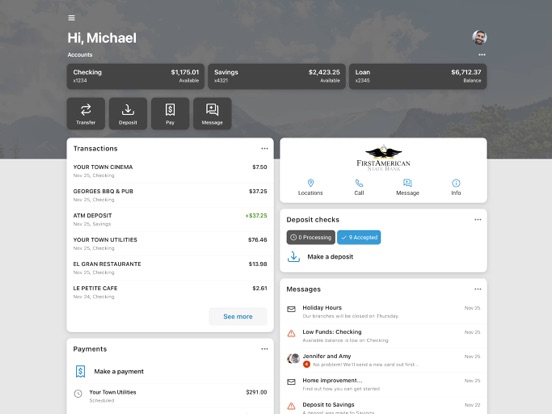Click the Message quick action button

pyautogui.click(x=212, y=114)
